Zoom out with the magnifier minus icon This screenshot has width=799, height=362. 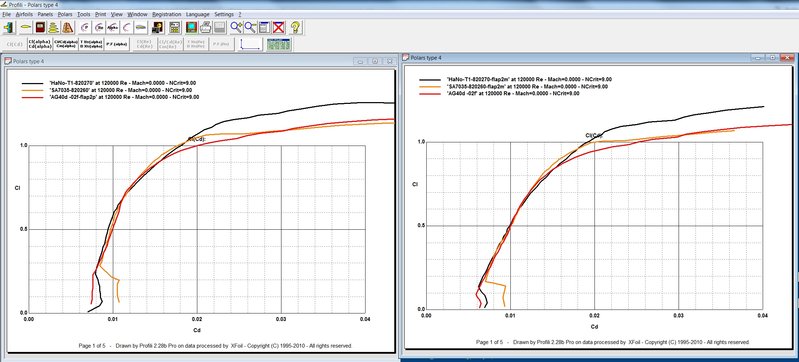[x=250, y=27]
